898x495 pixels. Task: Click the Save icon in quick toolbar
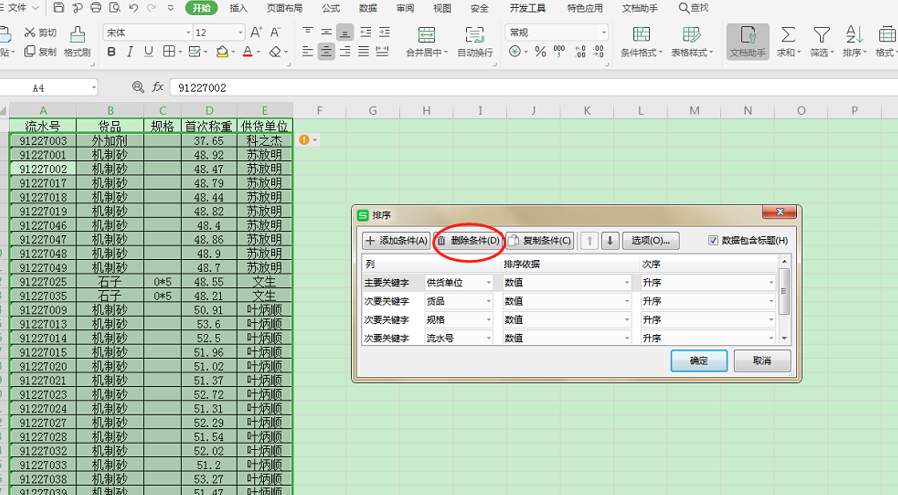click(x=58, y=7)
